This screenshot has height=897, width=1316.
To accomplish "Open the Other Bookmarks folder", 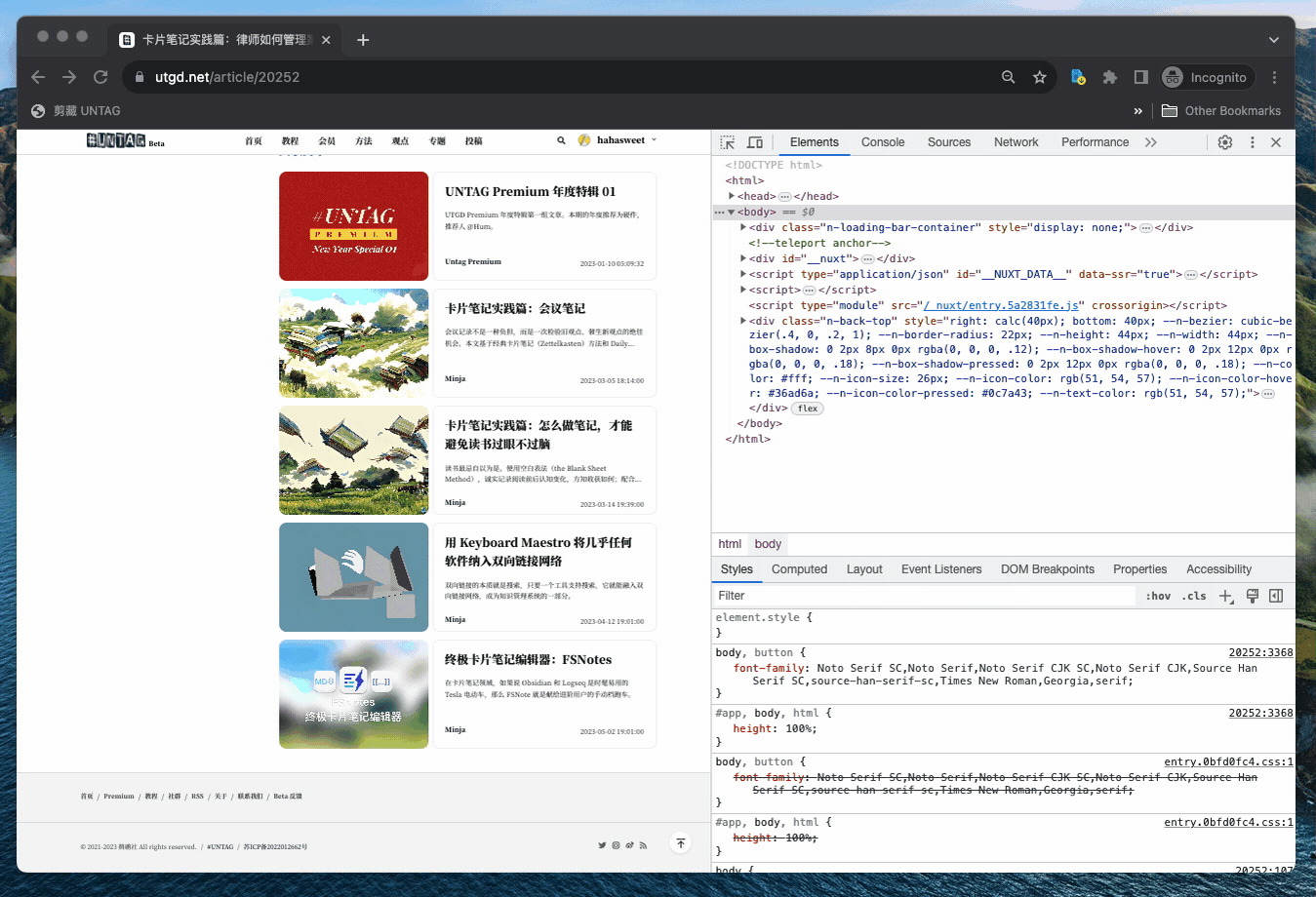I will [1221, 111].
